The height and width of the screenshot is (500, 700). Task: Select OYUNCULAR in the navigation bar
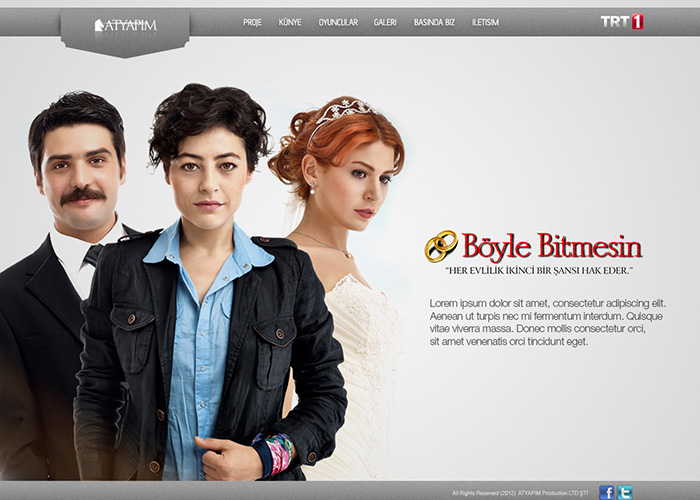tap(338, 22)
